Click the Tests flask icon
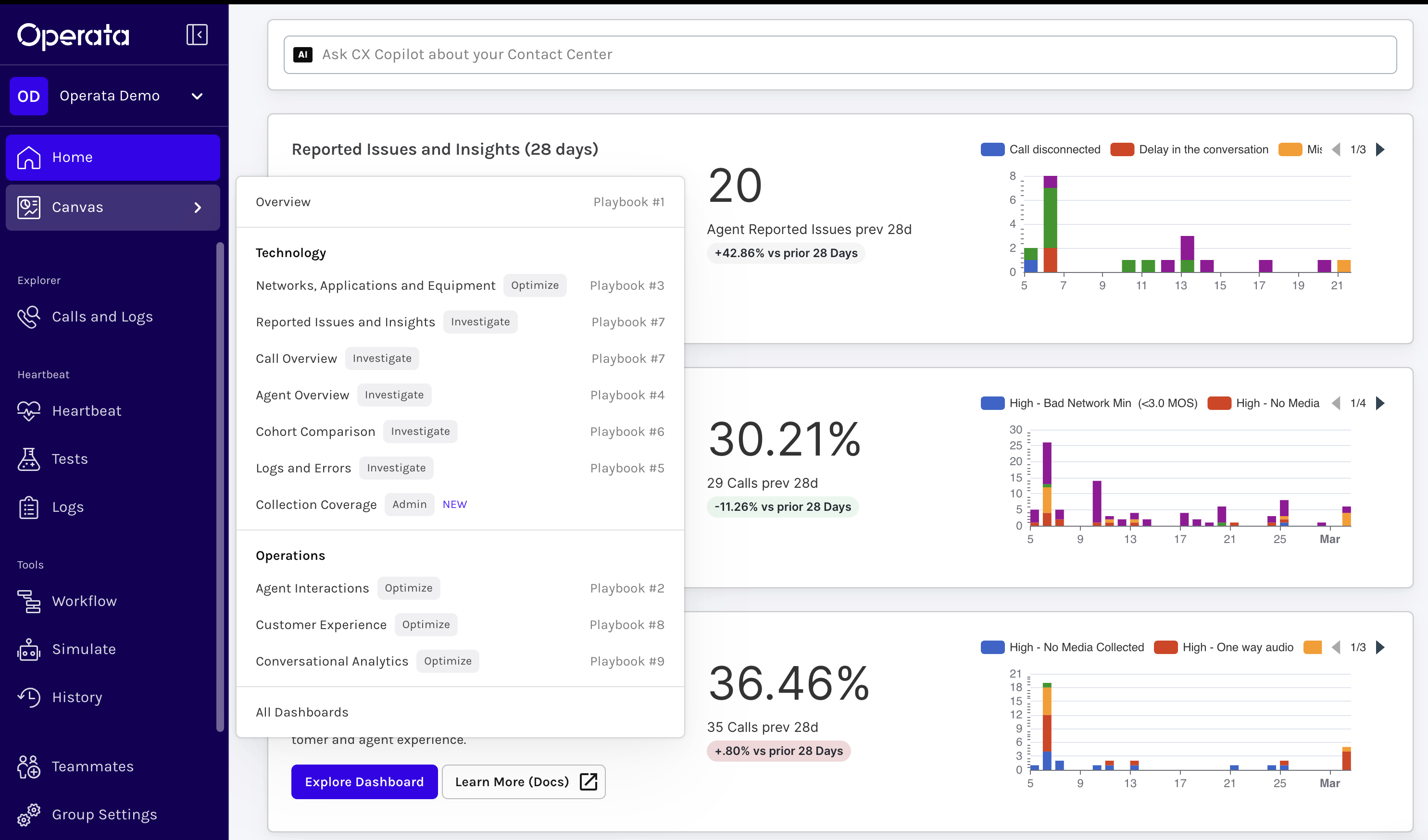 tap(29, 459)
